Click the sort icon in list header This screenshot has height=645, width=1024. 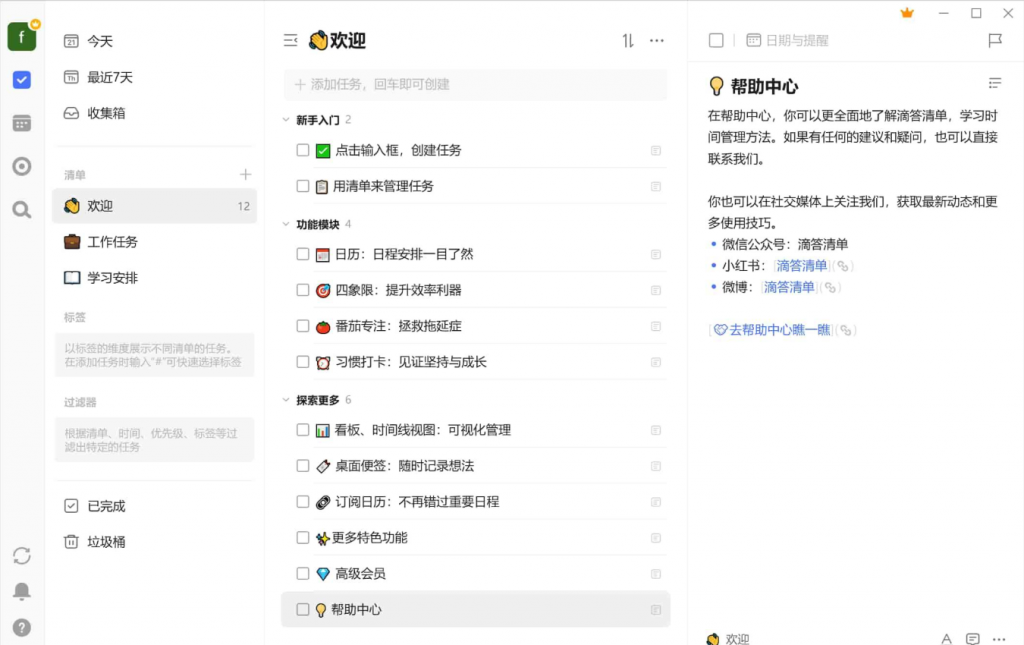(x=628, y=41)
